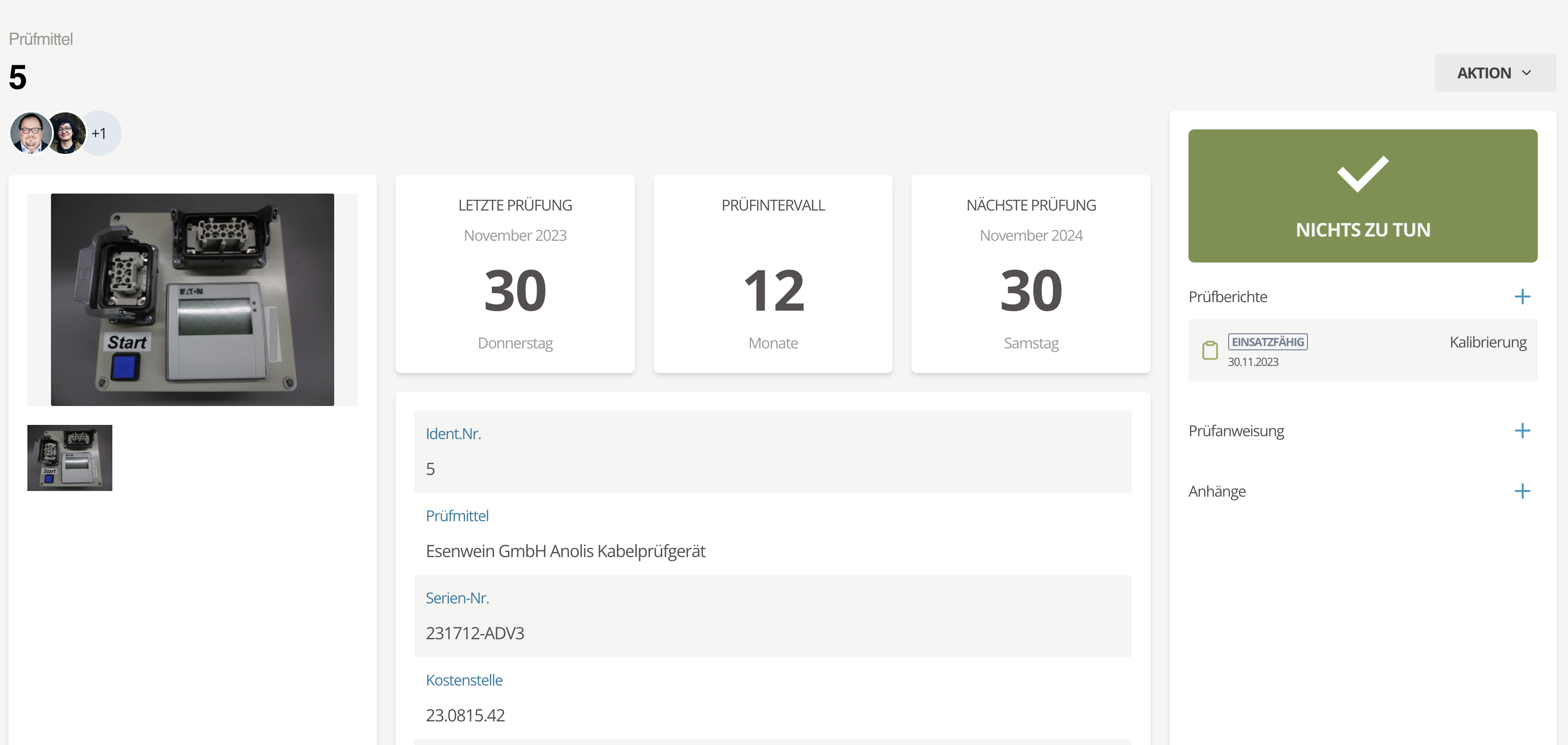The image size is (1568, 745).
Task: Click November 2023 in the last inspection card
Action: coord(515,236)
